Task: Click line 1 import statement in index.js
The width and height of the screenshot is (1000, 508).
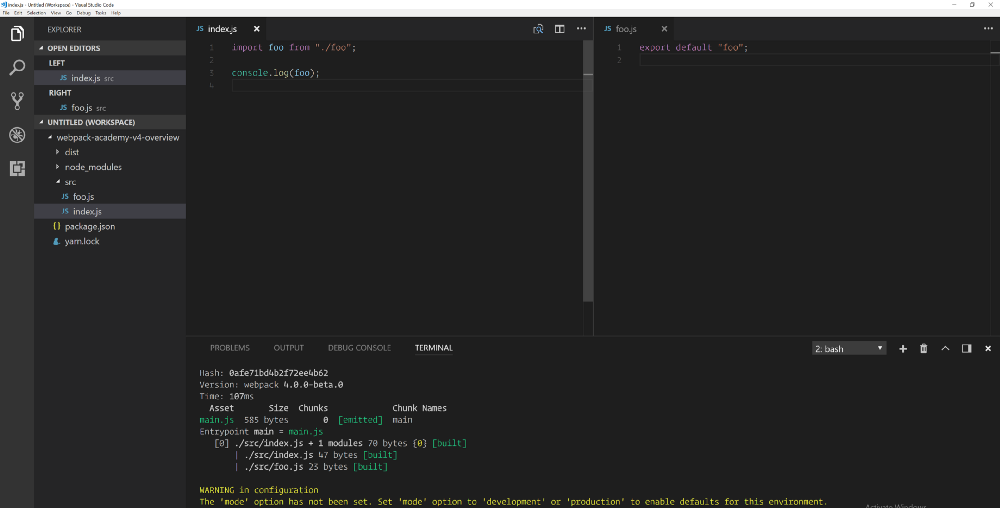Action: pos(294,47)
